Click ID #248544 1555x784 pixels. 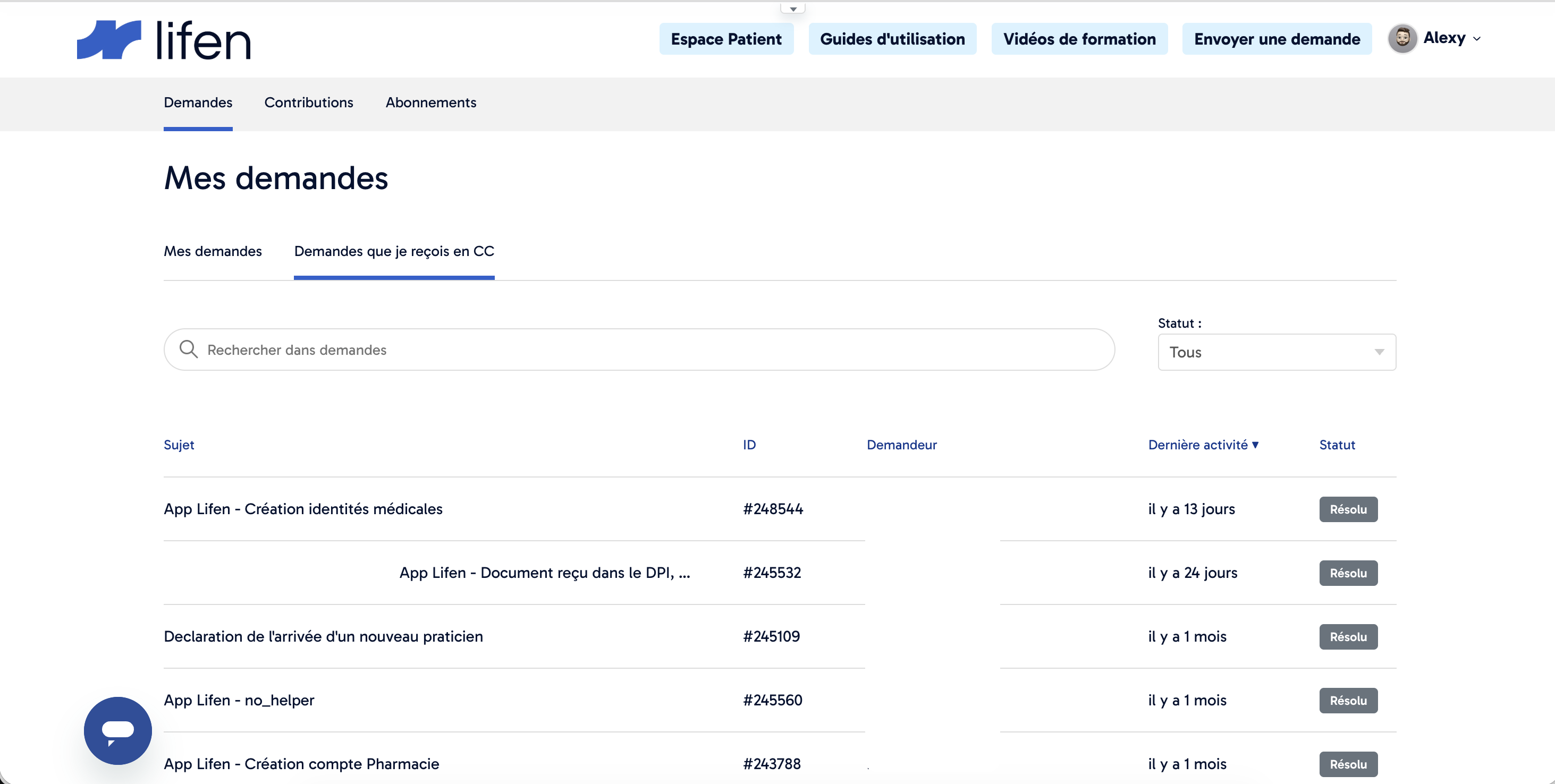tap(773, 509)
